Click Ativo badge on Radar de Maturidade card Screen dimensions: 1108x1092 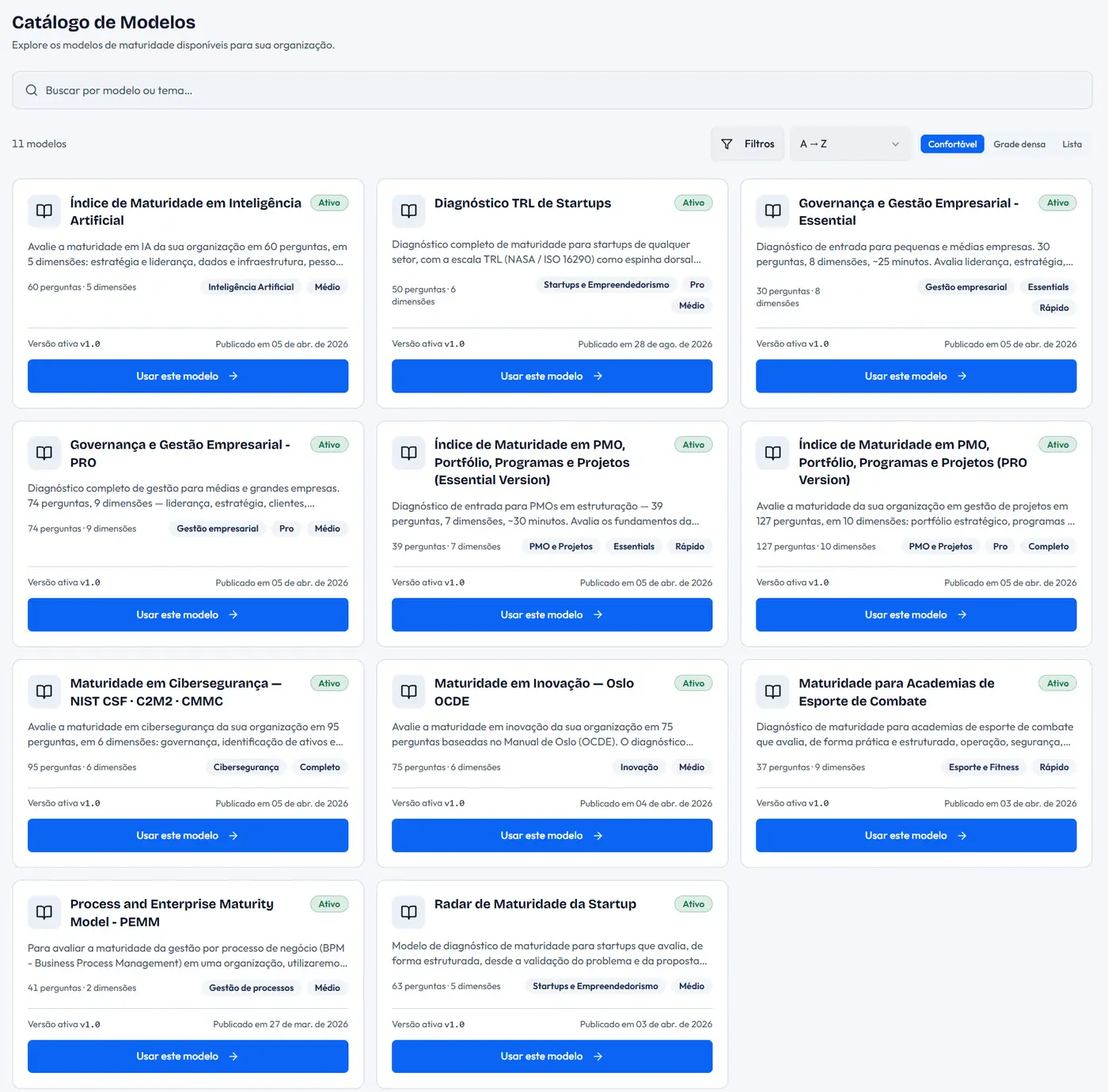coord(693,904)
